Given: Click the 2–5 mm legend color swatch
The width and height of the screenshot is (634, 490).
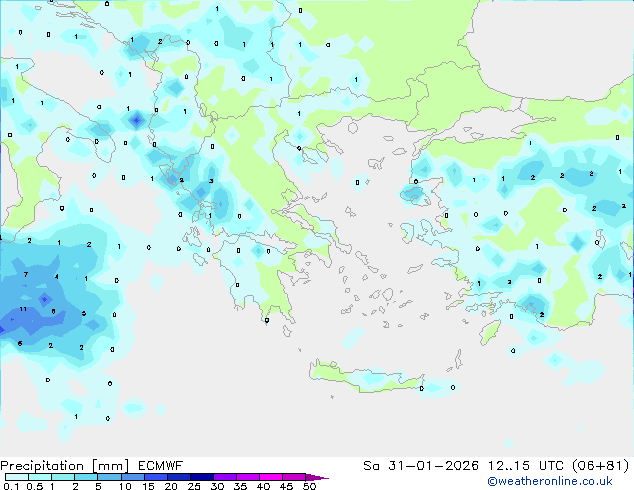Looking at the screenshot, I should (x=86, y=477).
